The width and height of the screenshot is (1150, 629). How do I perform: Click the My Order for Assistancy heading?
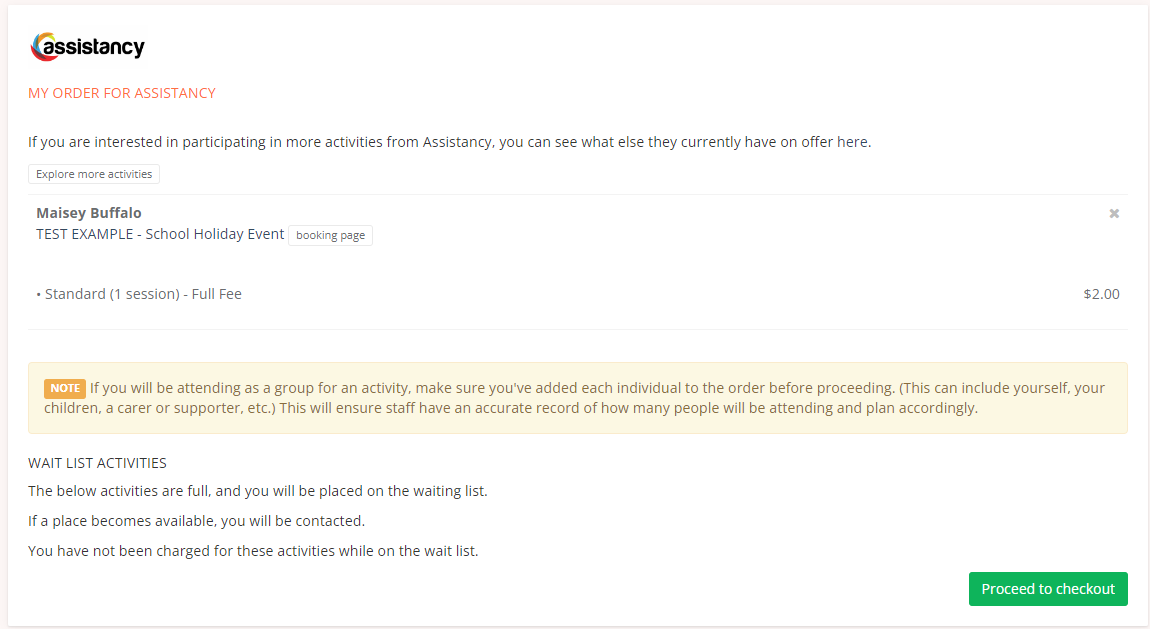122,93
